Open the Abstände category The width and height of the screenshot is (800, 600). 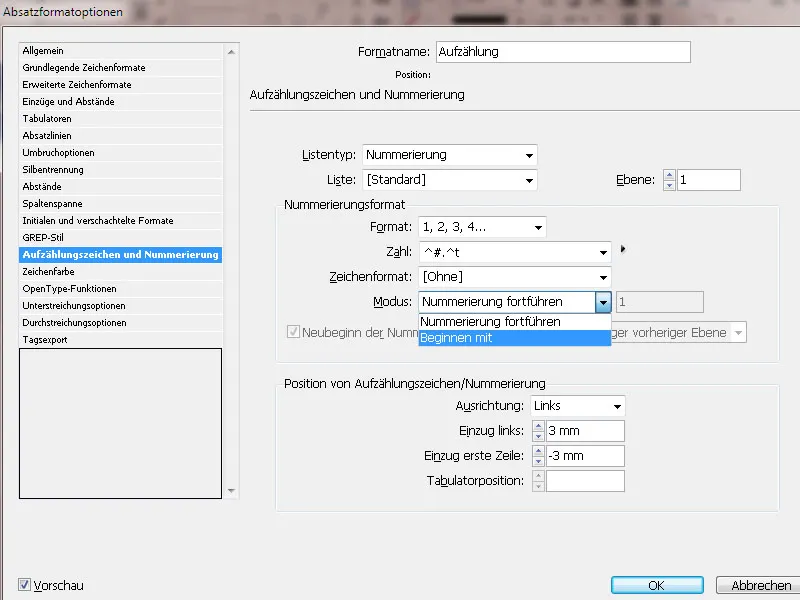pyautogui.click(x=120, y=186)
